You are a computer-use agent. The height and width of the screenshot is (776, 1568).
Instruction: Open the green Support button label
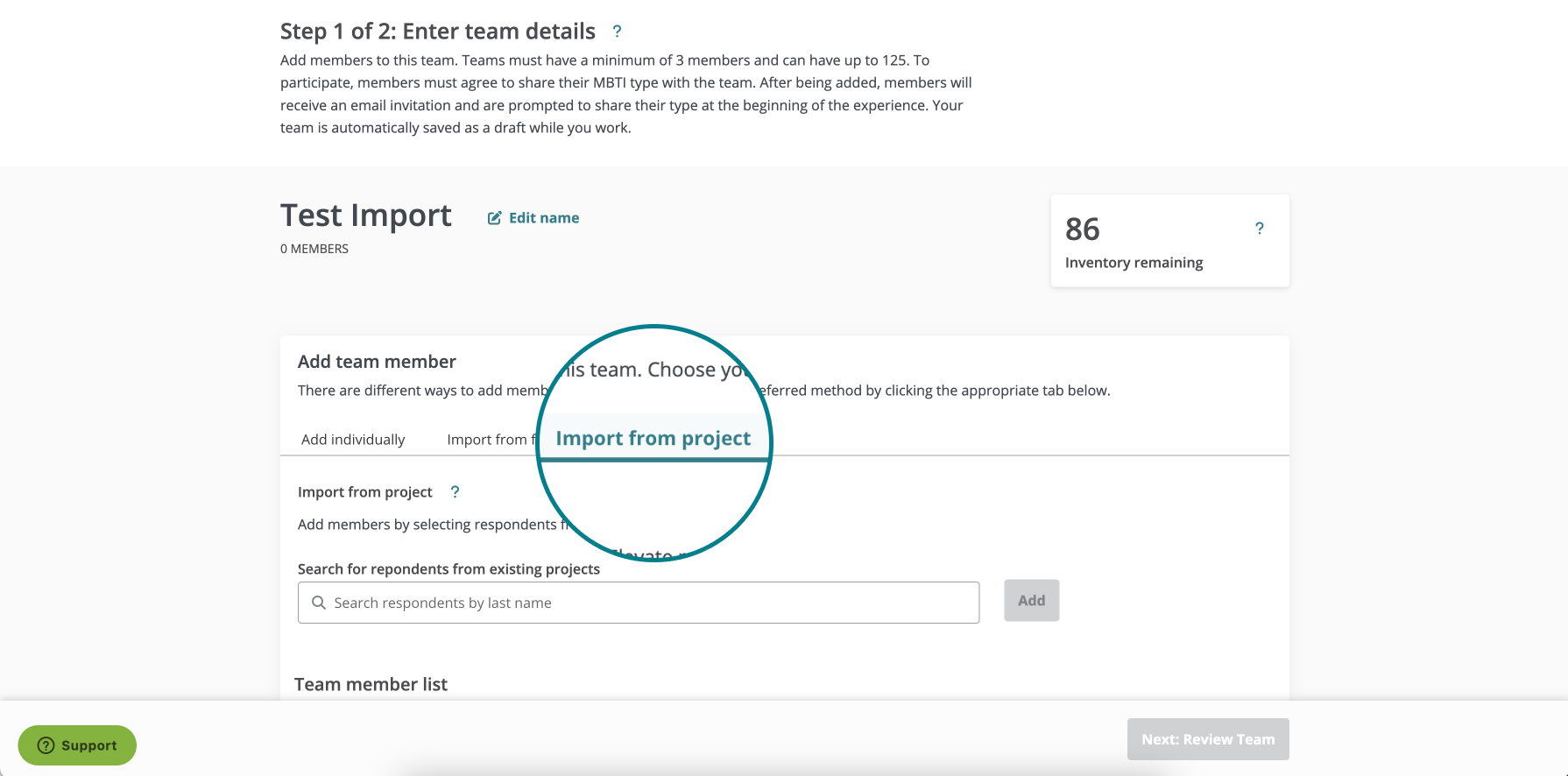pos(89,745)
